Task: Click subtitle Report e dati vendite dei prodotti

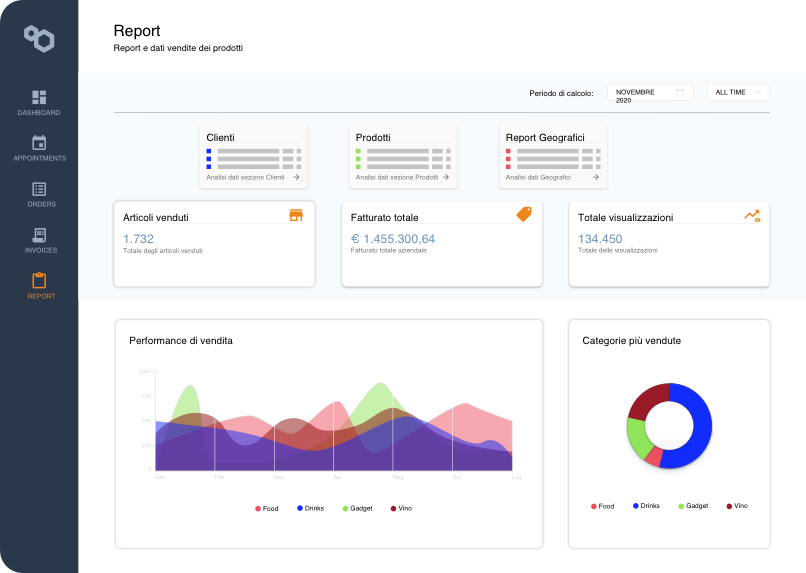Action: click(178, 48)
